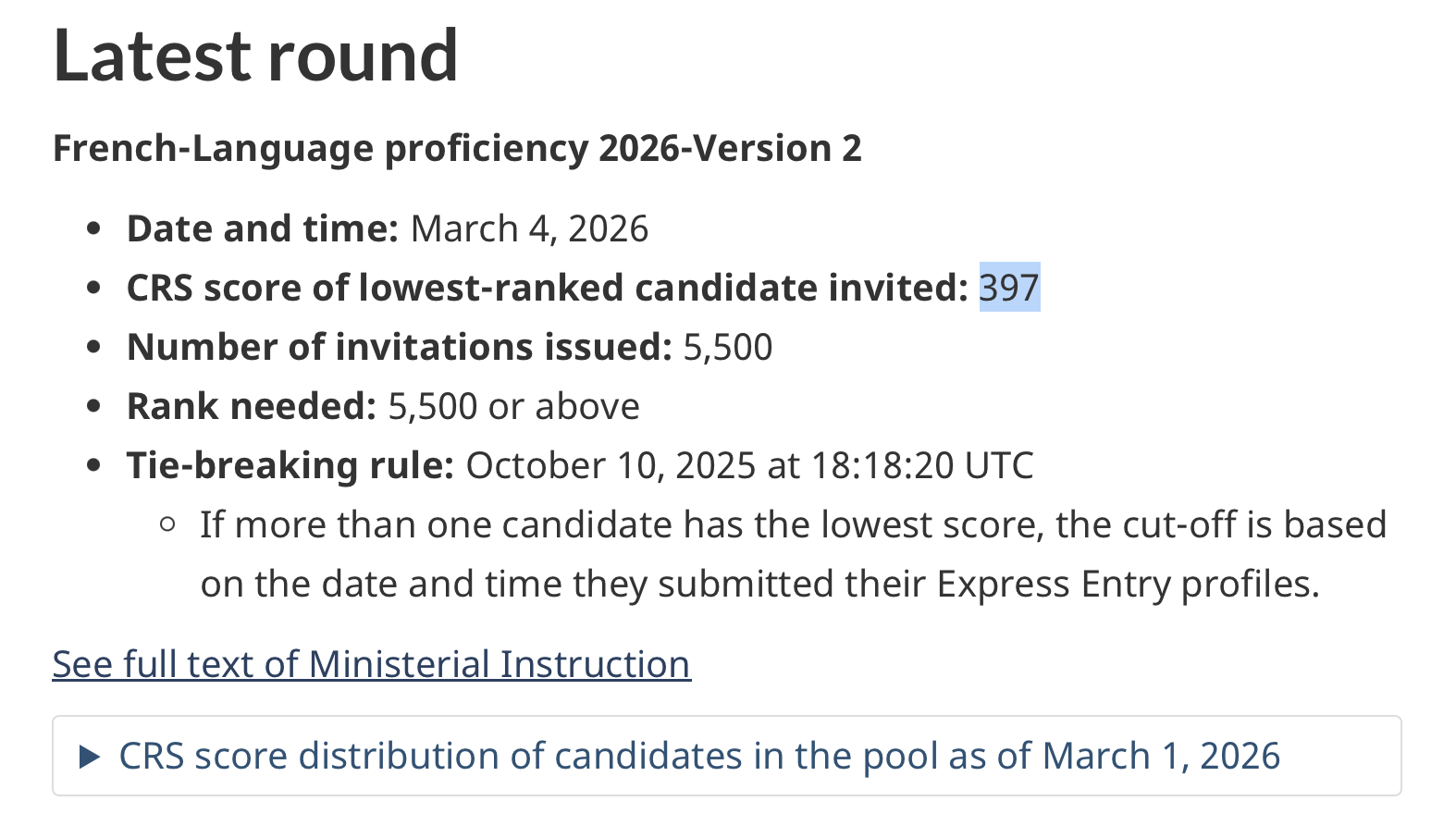Click the hollow circle sub-bullet under Tie-breaking rule
Image resolution: width=1456 pixels, height=838 pixels.
[x=167, y=524]
